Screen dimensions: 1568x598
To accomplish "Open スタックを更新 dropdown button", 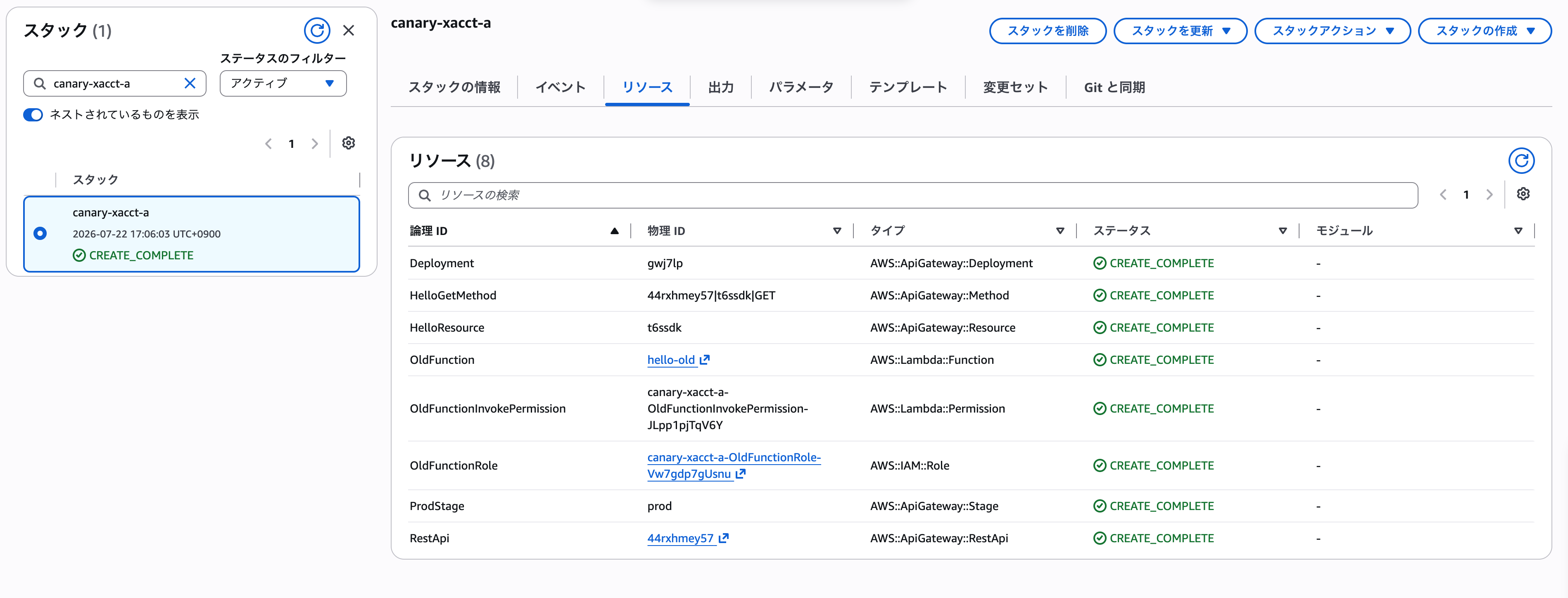I will coord(1180,31).
